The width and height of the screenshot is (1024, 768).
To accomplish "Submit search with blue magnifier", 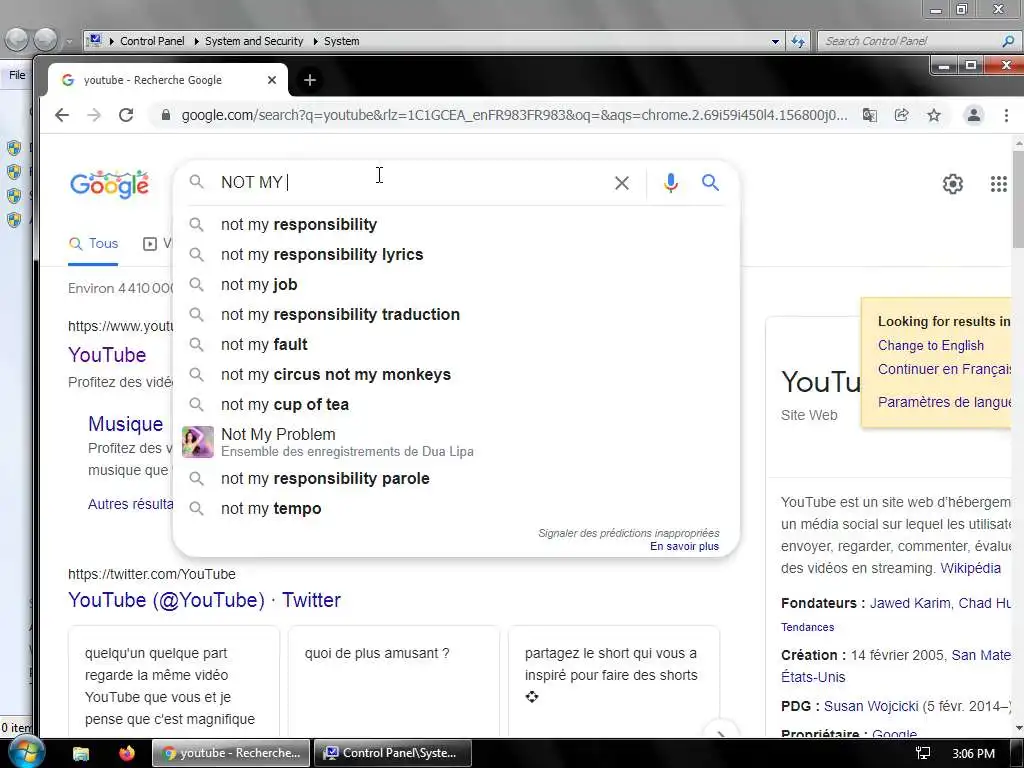I will [x=711, y=182].
